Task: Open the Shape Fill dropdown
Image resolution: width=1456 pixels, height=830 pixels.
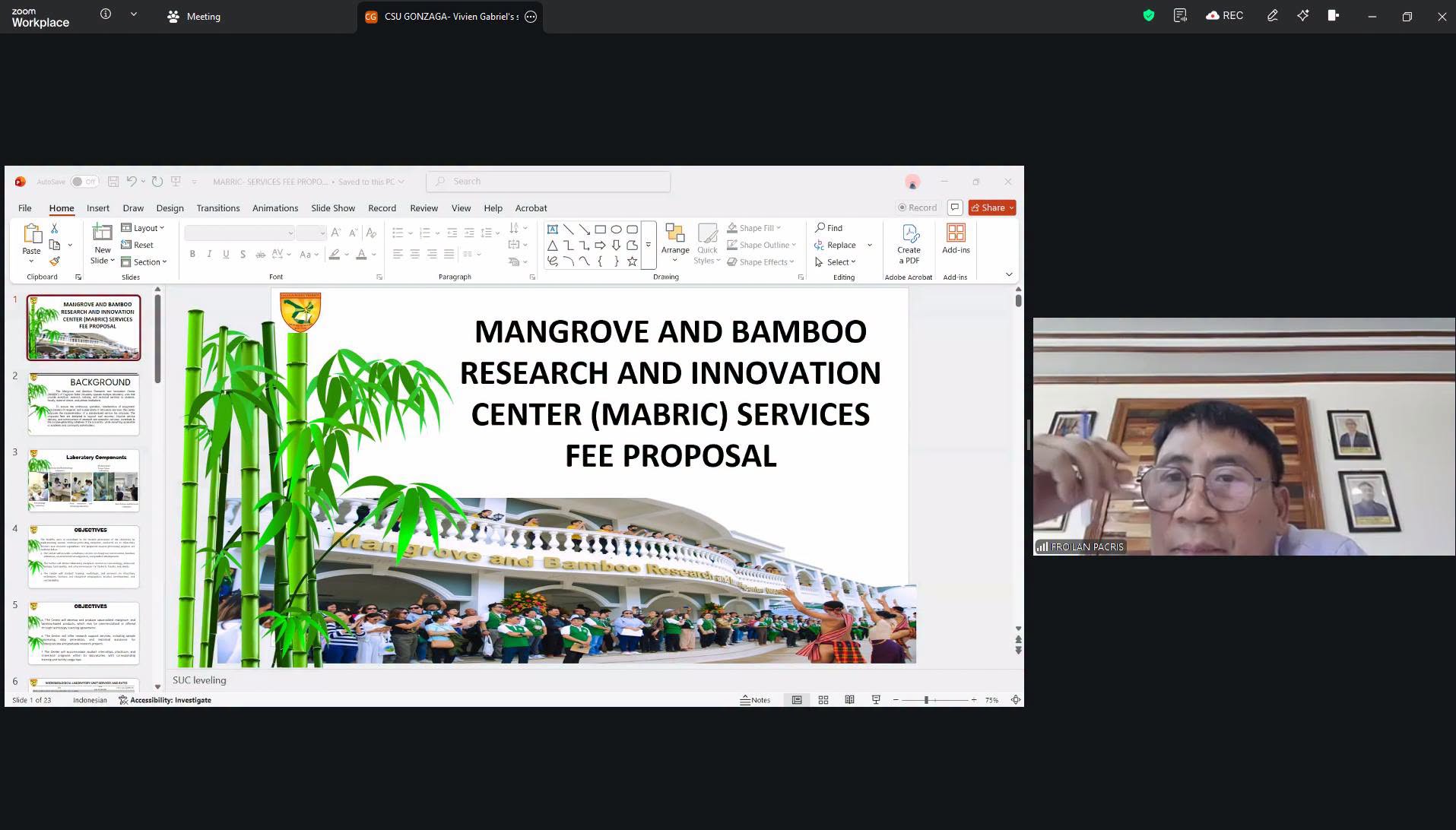Action: tap(753, 228)
